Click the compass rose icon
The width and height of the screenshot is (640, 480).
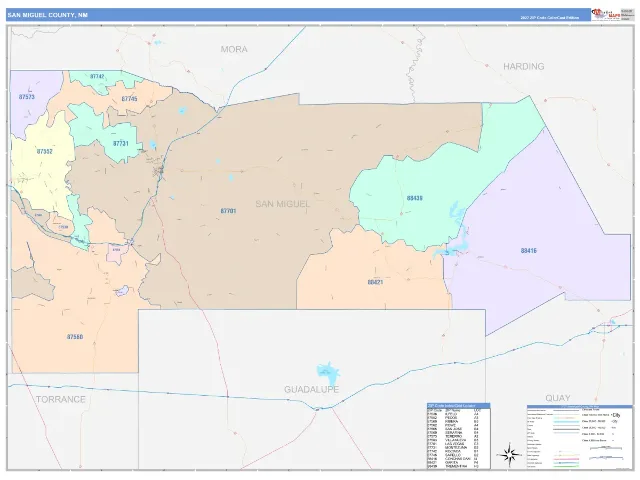(x=509, y=454)
